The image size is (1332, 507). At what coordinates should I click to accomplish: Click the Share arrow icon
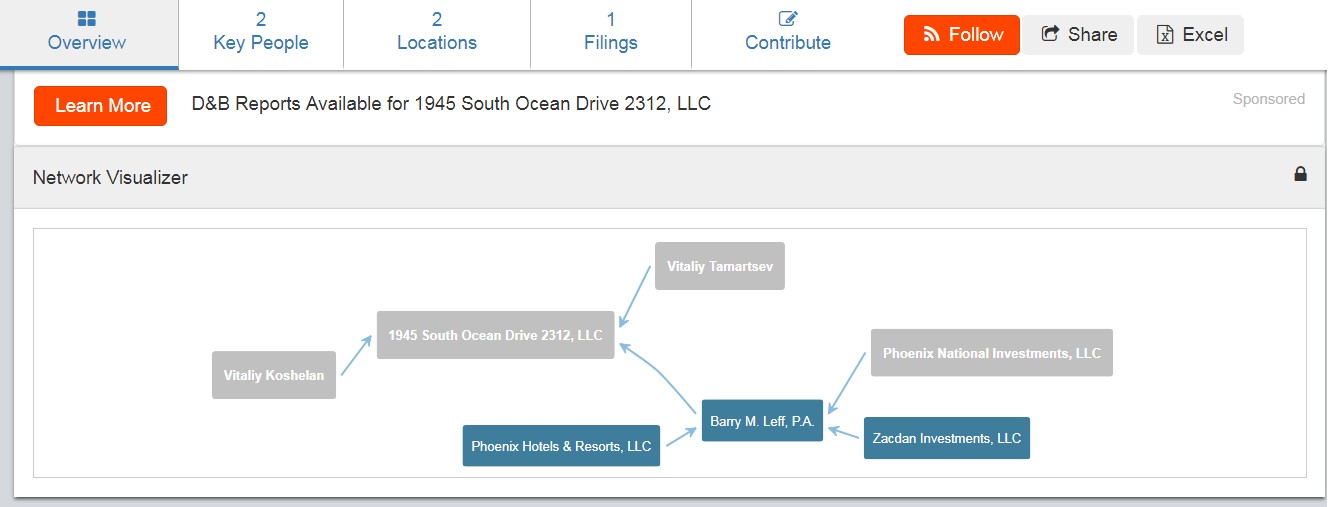pos(1050,34)
